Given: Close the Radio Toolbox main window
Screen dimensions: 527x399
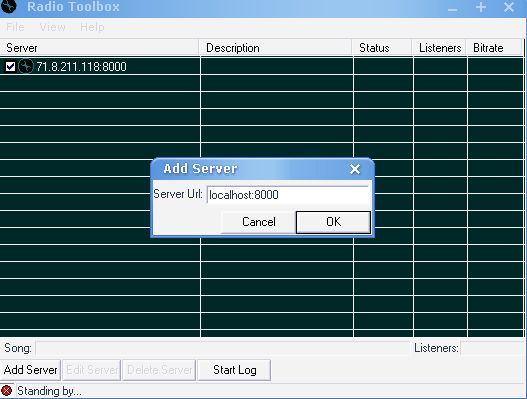Looking at the screenshot, I should tap(509, 7).
